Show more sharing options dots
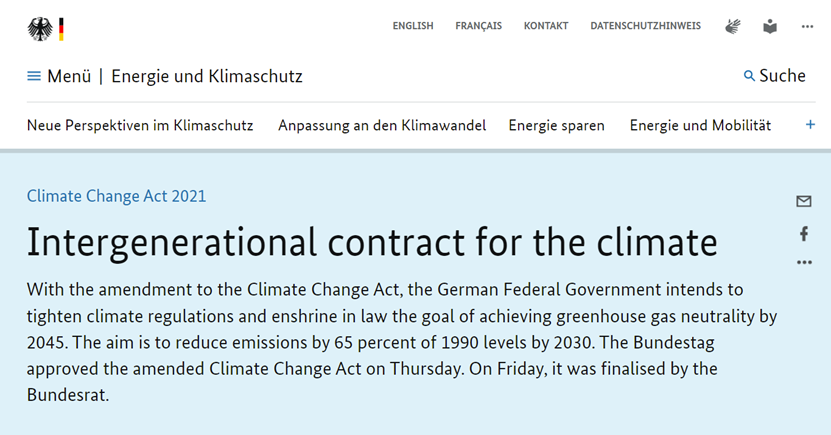Image resolution: width=831 pixels, height=435 pixels. [x=804, y=262]
